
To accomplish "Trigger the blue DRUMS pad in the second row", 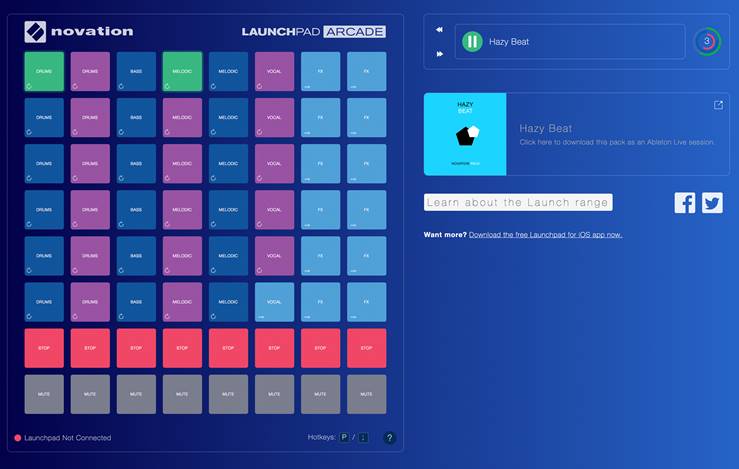I will click(x=44, y=117).
